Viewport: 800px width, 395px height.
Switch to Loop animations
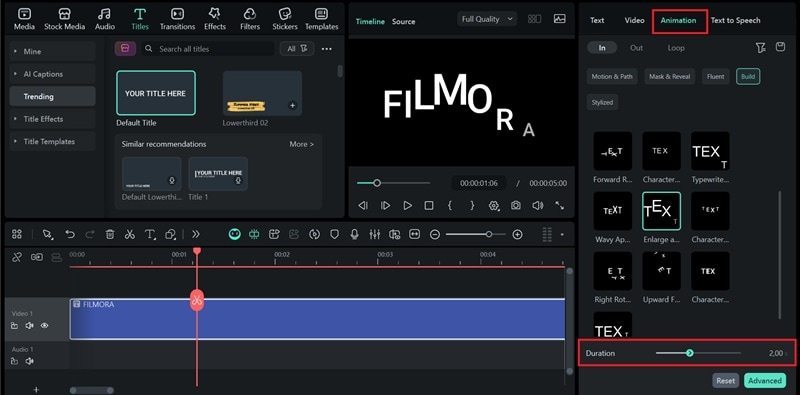pos(676,48)
